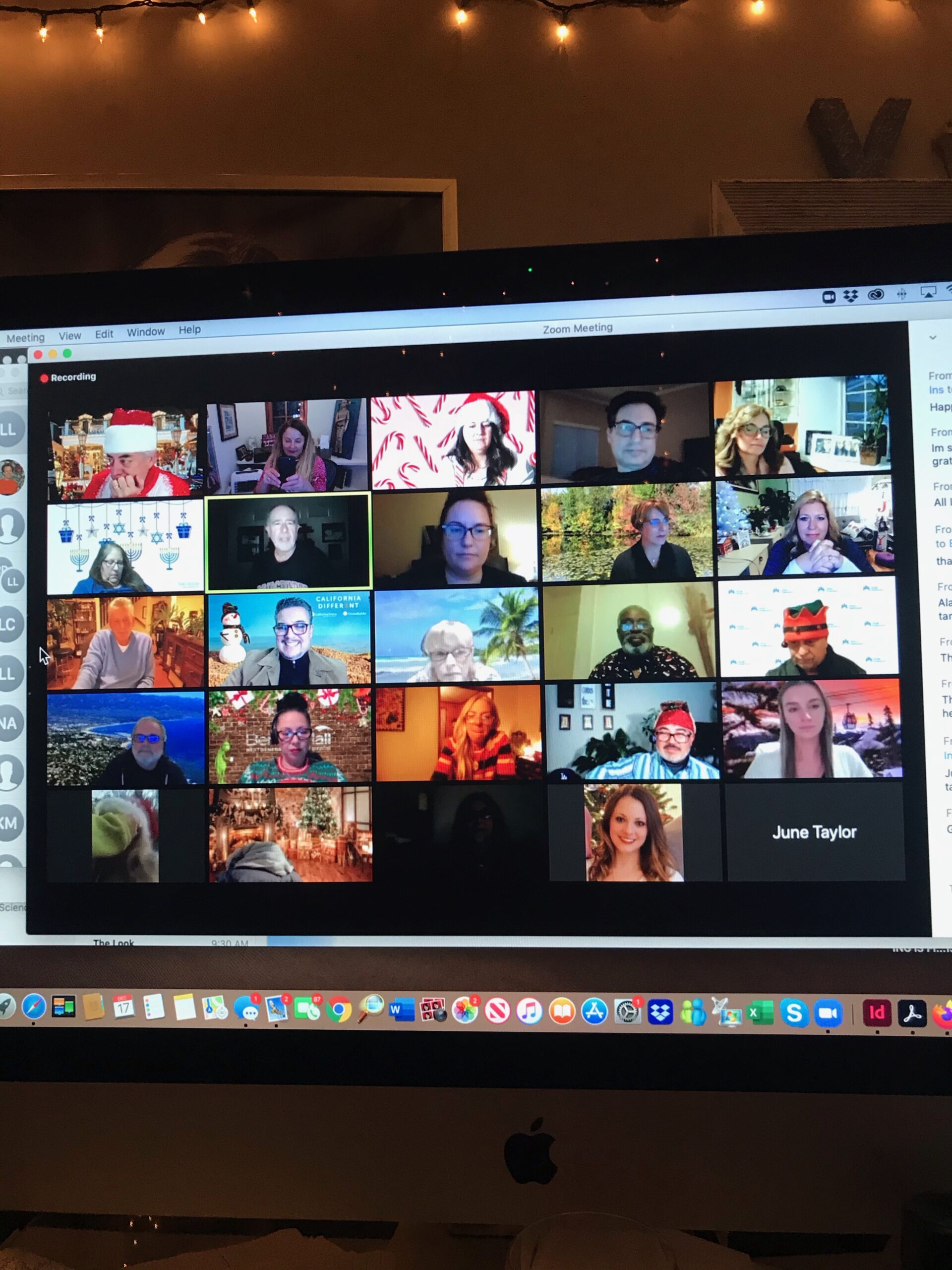Open the AirPlay display menu bar icon
The height and width of the screenshot is (1270, 952).
pos(928,292)
